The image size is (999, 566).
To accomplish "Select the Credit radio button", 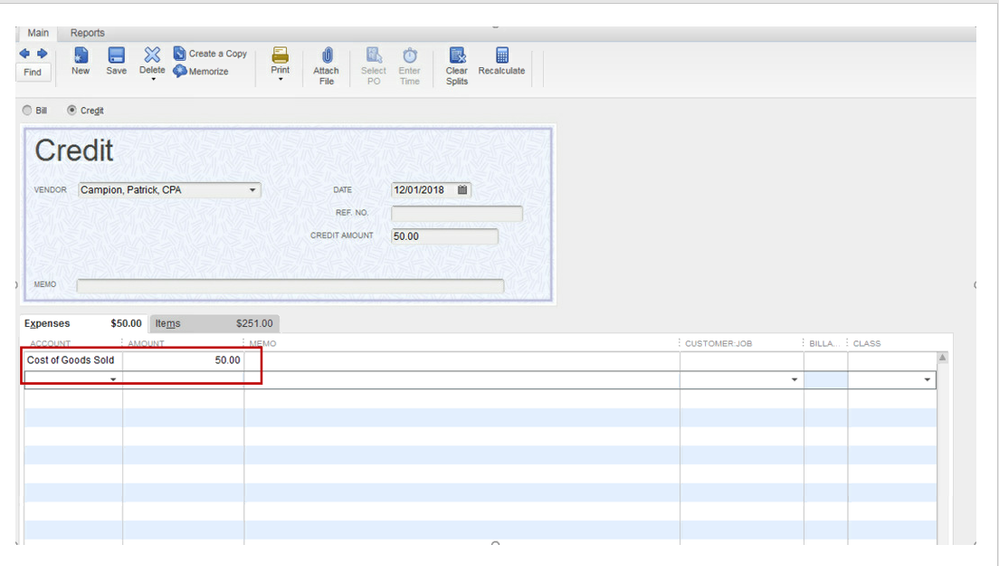I will pos(72,110).
